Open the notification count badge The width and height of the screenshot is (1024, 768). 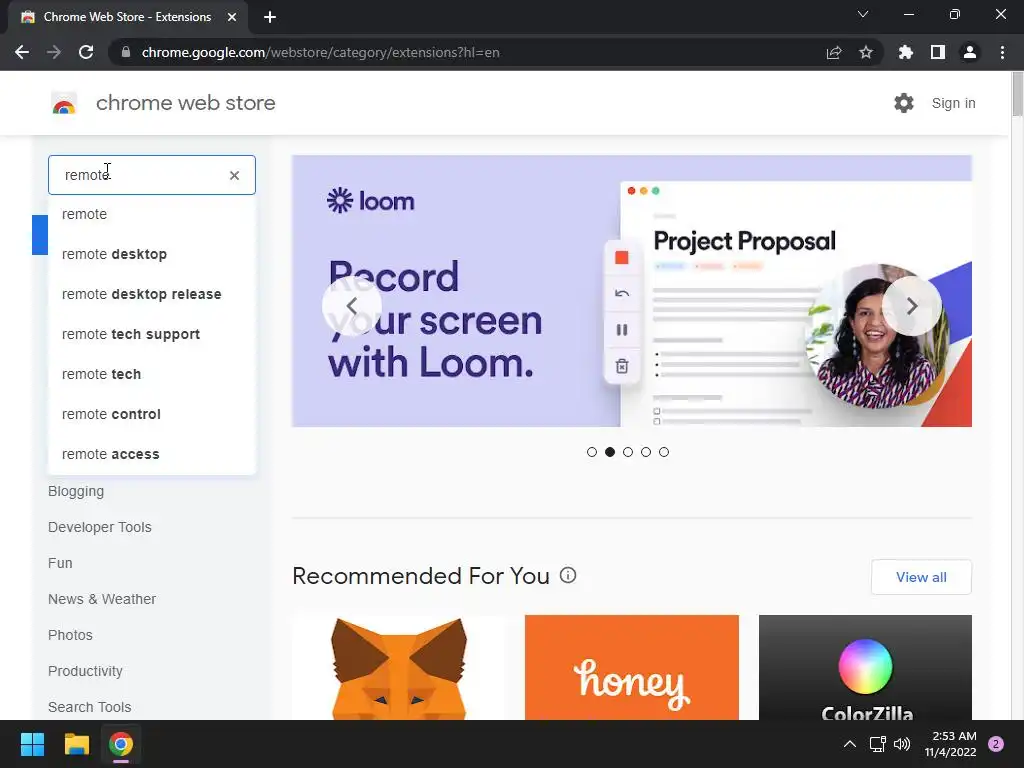[x=996, y=744]
